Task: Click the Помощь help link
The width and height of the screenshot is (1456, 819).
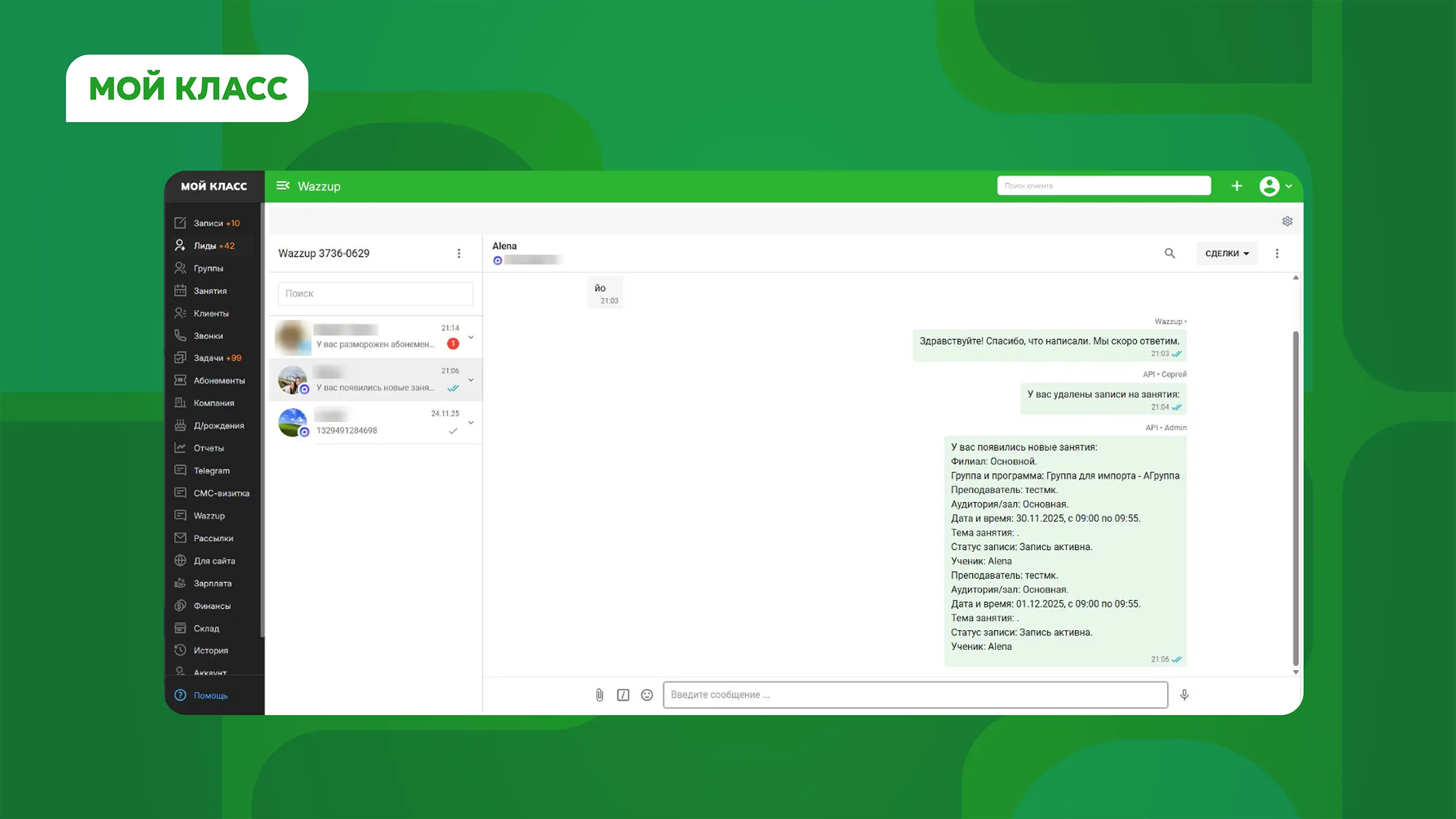Action: tap(210, 695)
